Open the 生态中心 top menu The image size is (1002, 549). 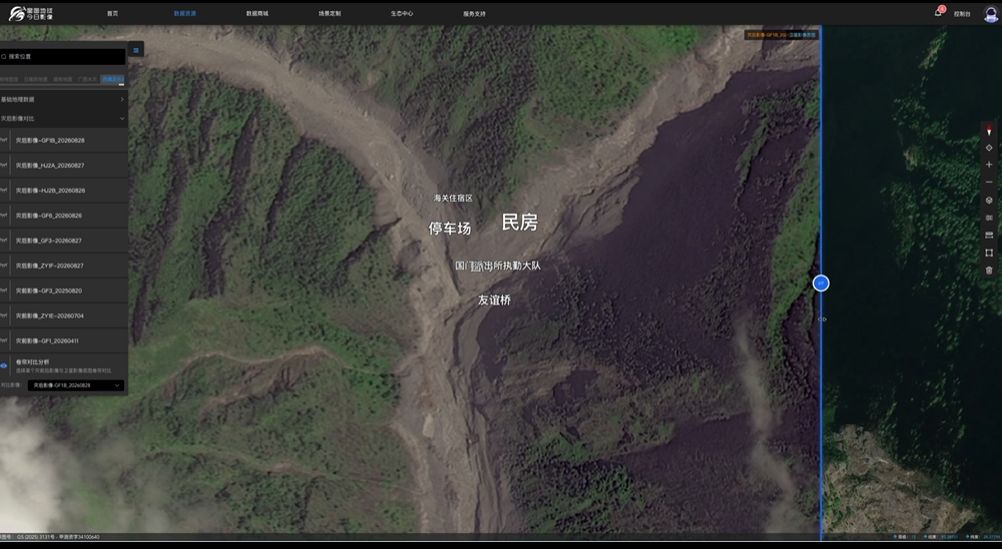[402, 13]
